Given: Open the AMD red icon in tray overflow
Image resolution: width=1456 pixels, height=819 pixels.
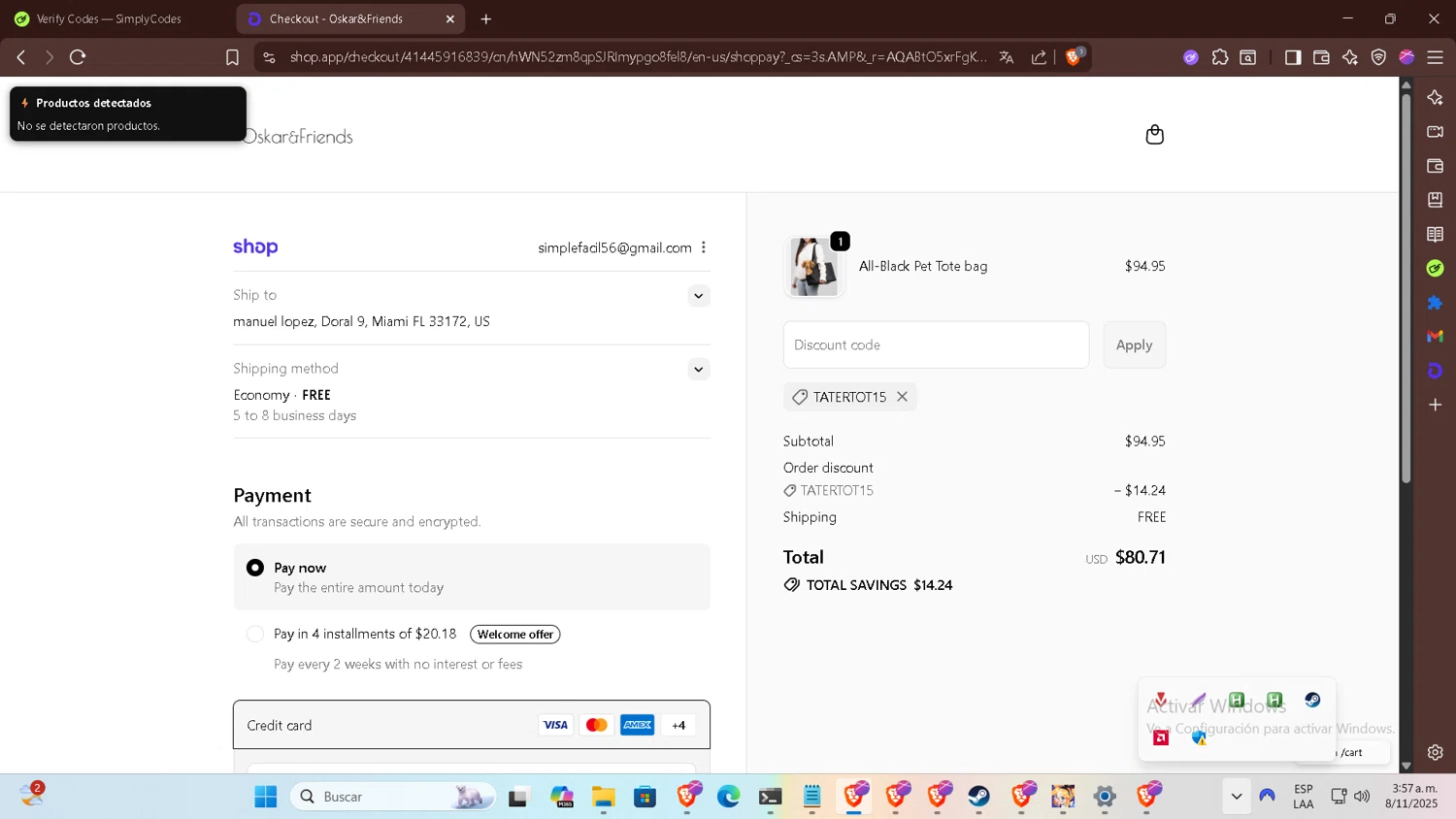Looking at the screenshot, I should point(1161,737).
